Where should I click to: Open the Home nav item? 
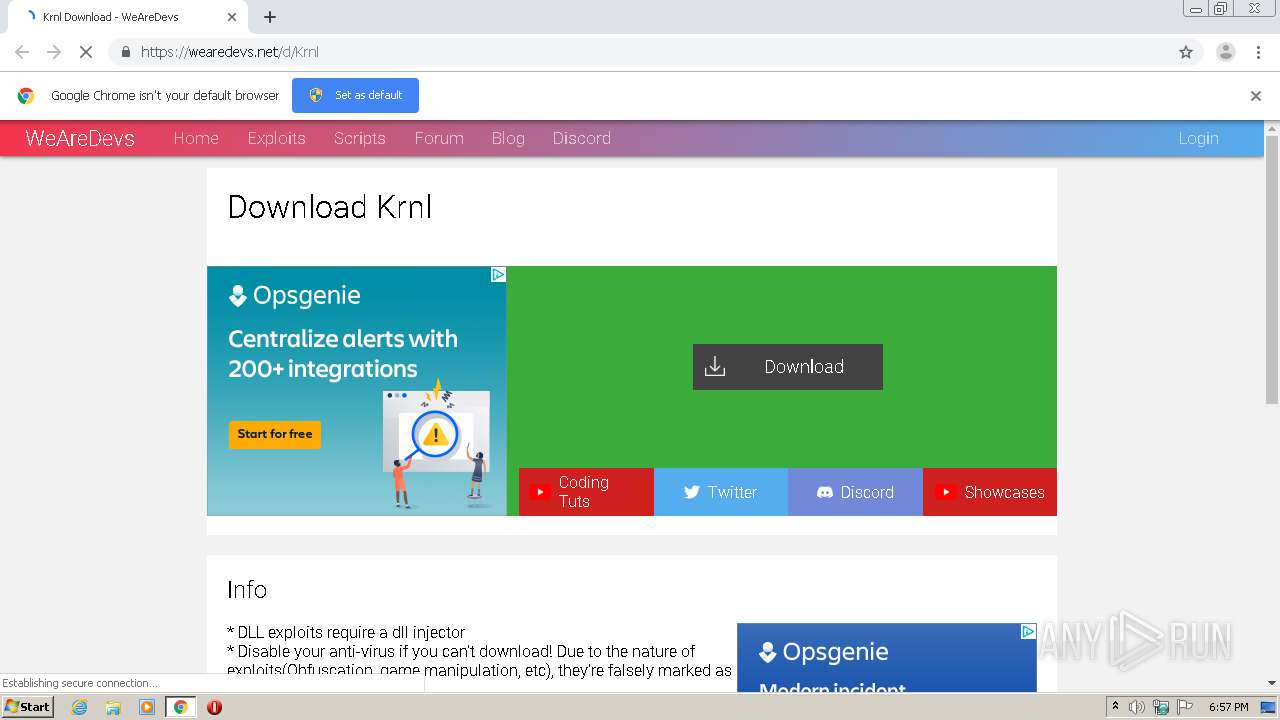(x=196, y=138)
